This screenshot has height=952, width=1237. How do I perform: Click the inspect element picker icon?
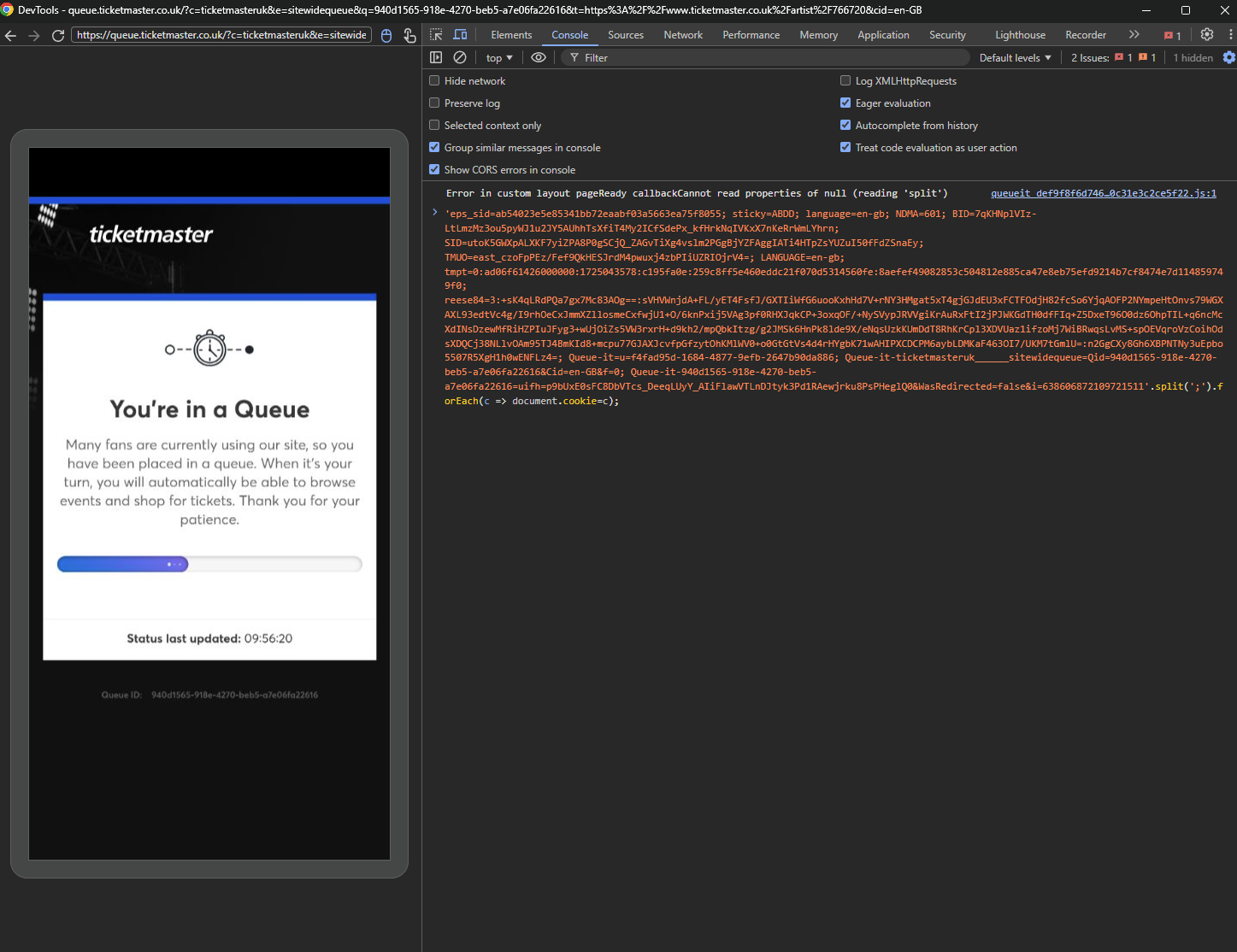click(436, 35)
